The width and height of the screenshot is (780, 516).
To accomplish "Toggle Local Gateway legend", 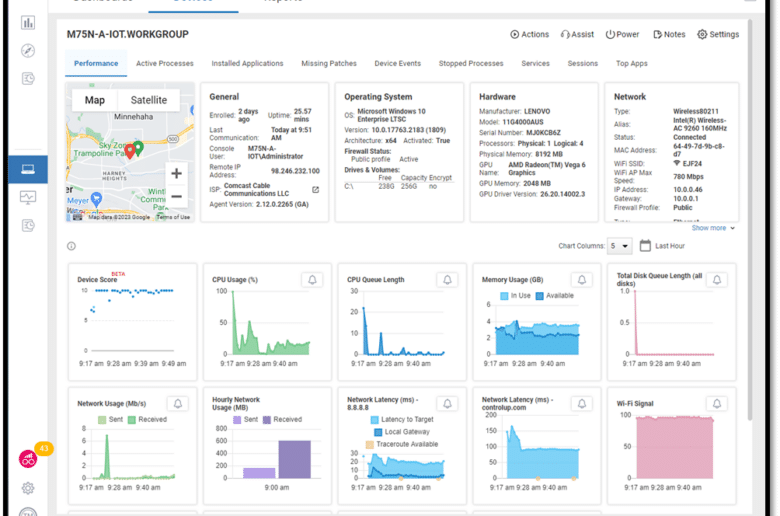I will click(402, 432).
